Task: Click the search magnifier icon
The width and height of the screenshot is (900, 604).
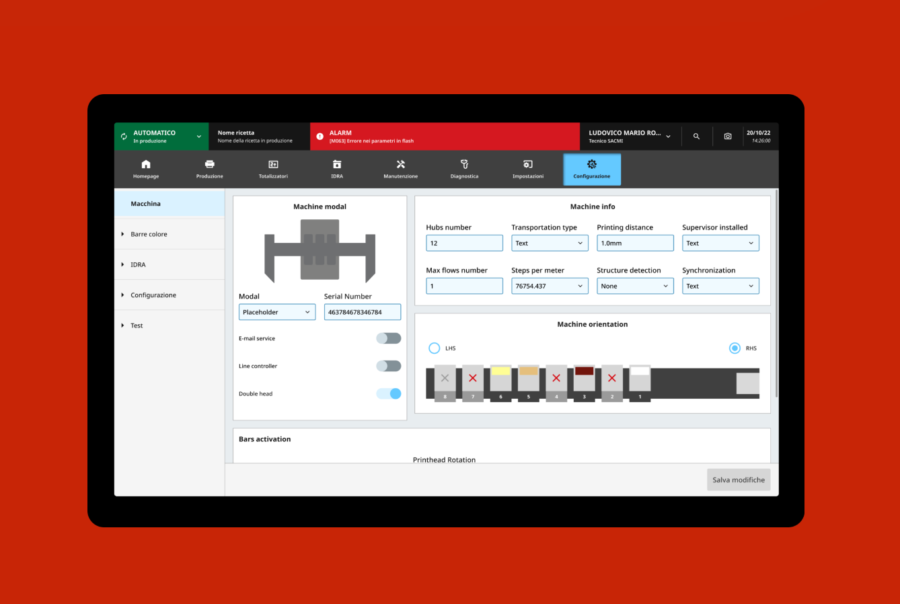Action: [x=696, y=136]
